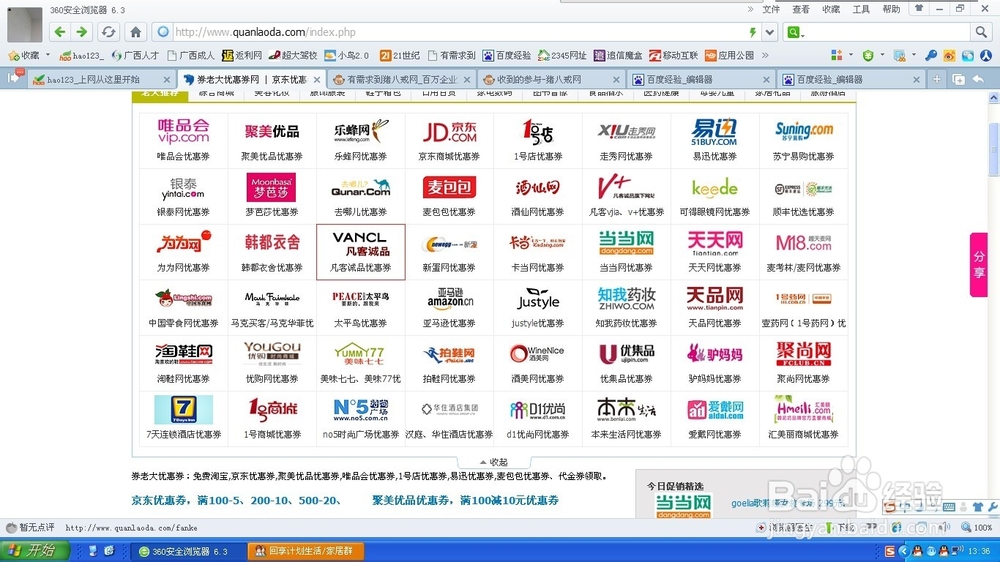This screenshot has width=1000, height=562.
Task: Reload the page with the refresh icon
Action: pos(108,32)
